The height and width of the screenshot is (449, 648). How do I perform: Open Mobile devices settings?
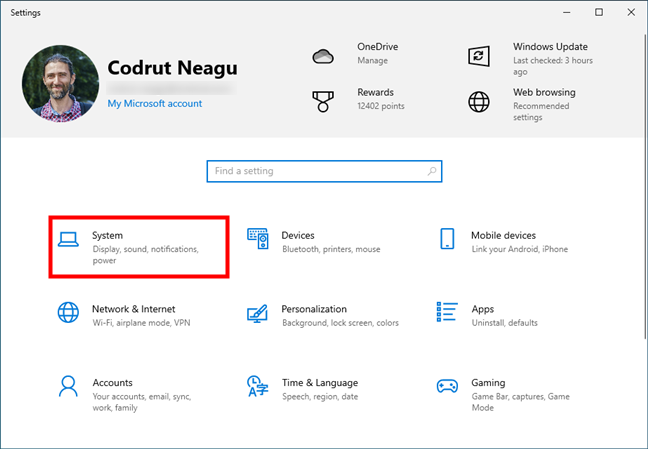coord(504,241)
